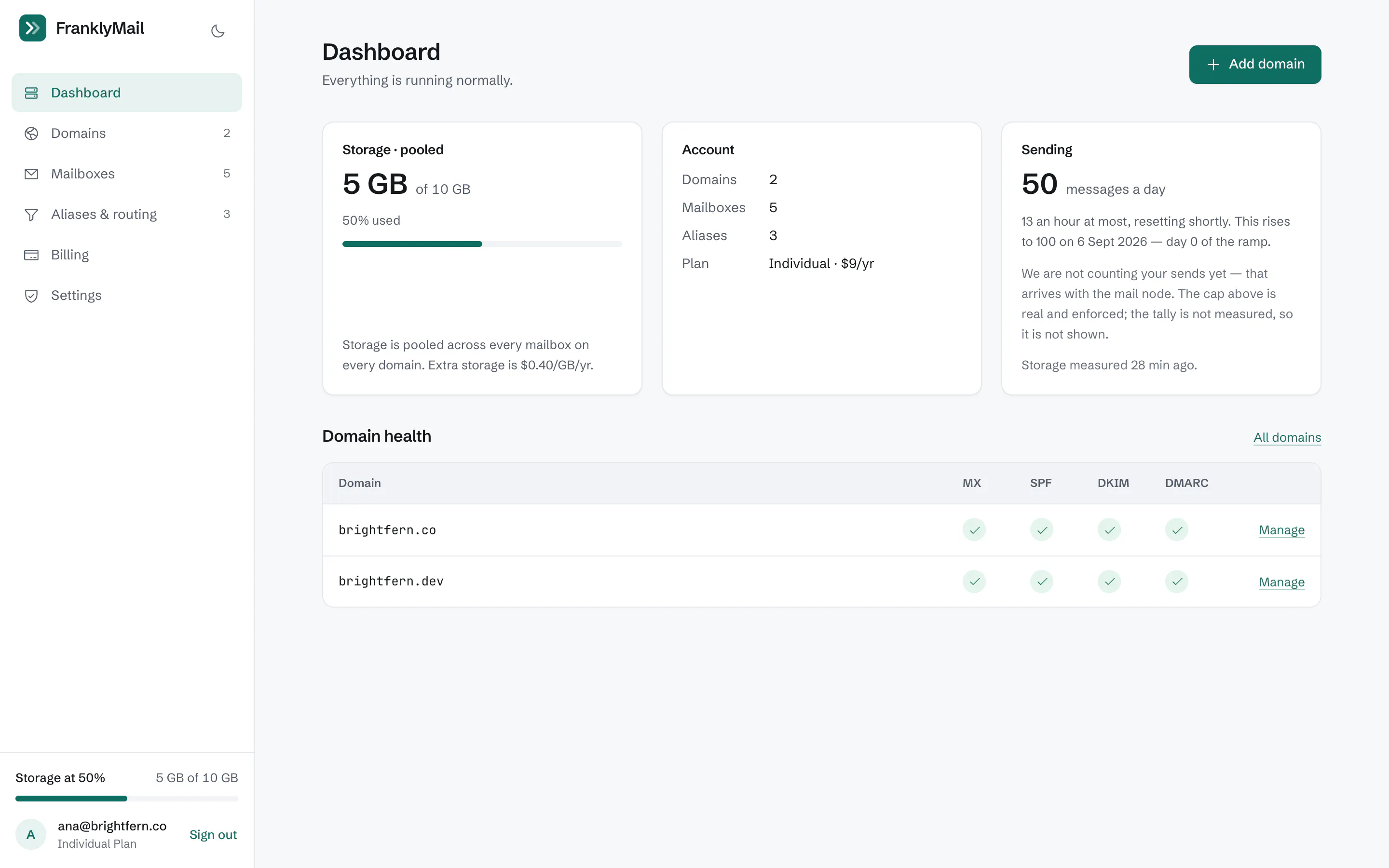The width and height of the screenshot is (1389, 868).
Task: Click the Settings shield icon
Action: pos(31,296)
